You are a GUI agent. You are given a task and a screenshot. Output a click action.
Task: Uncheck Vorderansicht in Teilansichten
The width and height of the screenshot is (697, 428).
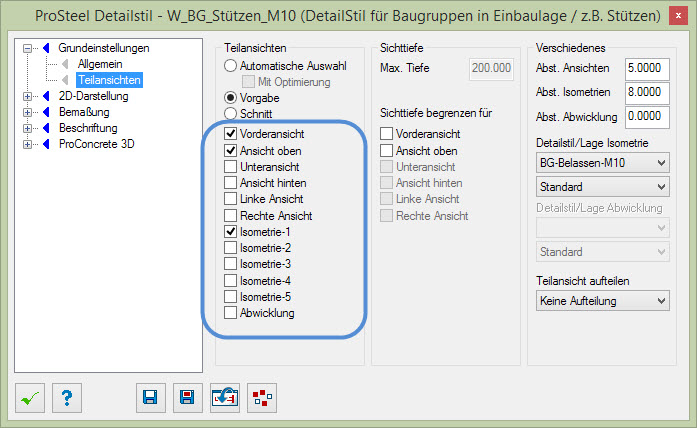(x=230, y=134)
